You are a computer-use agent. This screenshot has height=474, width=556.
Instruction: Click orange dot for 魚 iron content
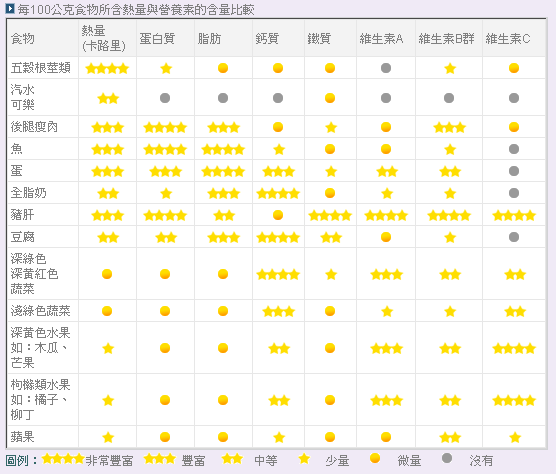(330, 149)
